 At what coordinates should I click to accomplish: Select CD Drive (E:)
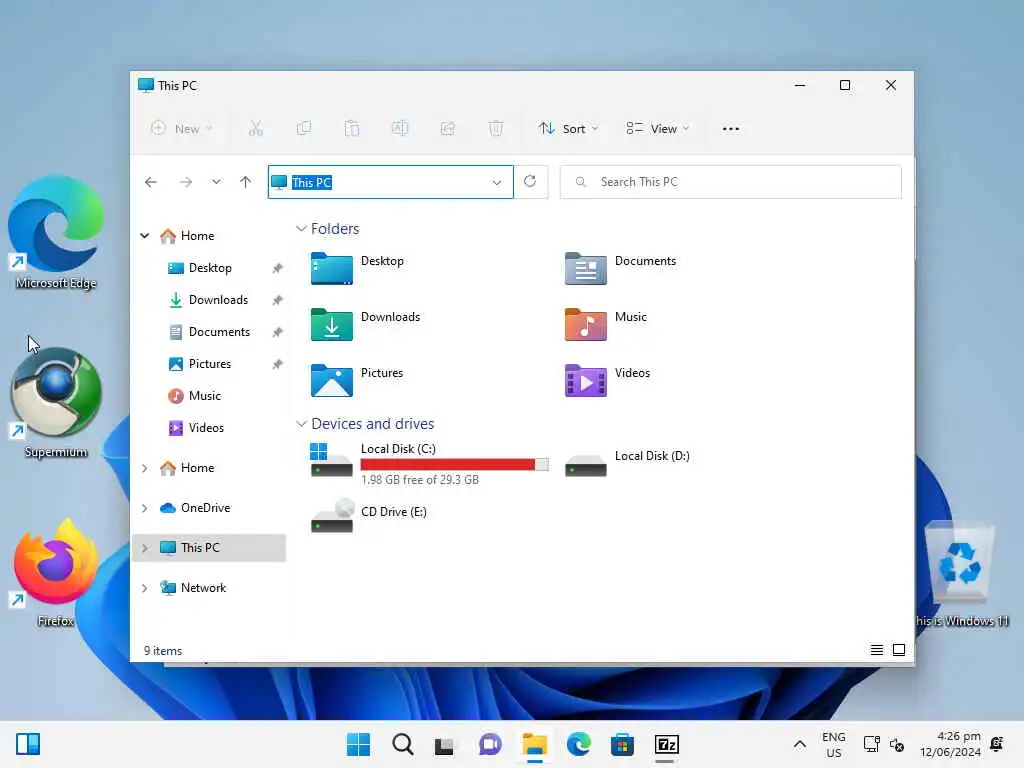[369, 517]
